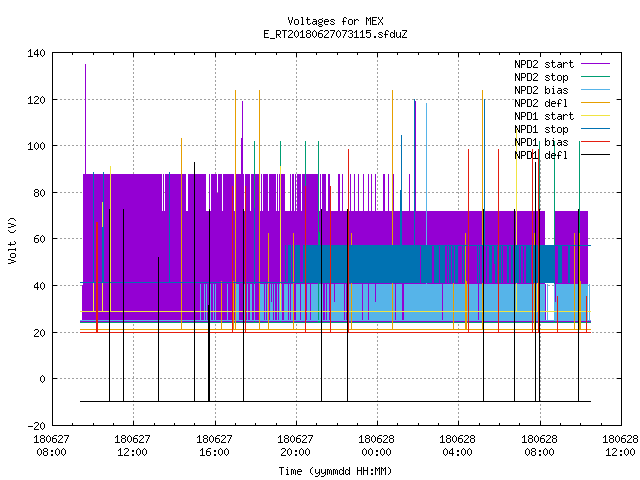640x480 pixels.
Task: Click the NPD2 start legend label
Action: [544, 64]
